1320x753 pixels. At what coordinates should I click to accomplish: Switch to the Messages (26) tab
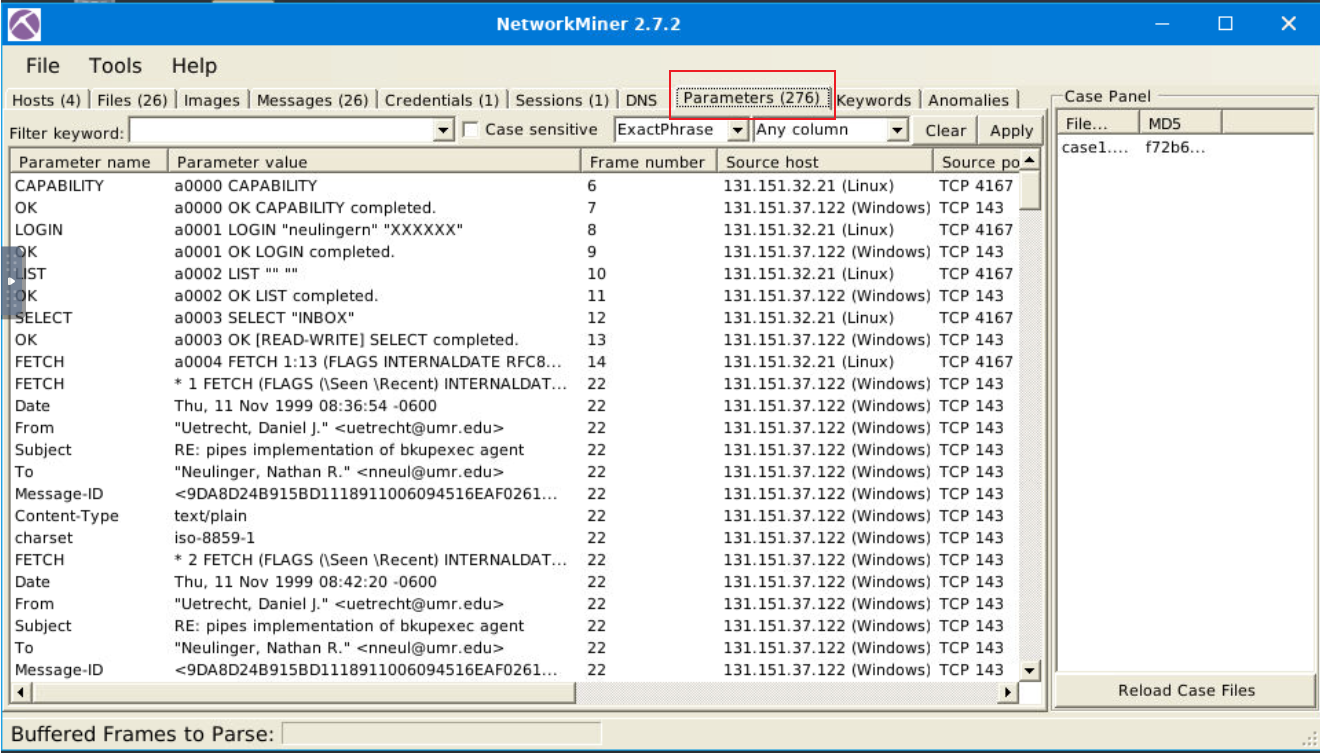click(312, 100)
